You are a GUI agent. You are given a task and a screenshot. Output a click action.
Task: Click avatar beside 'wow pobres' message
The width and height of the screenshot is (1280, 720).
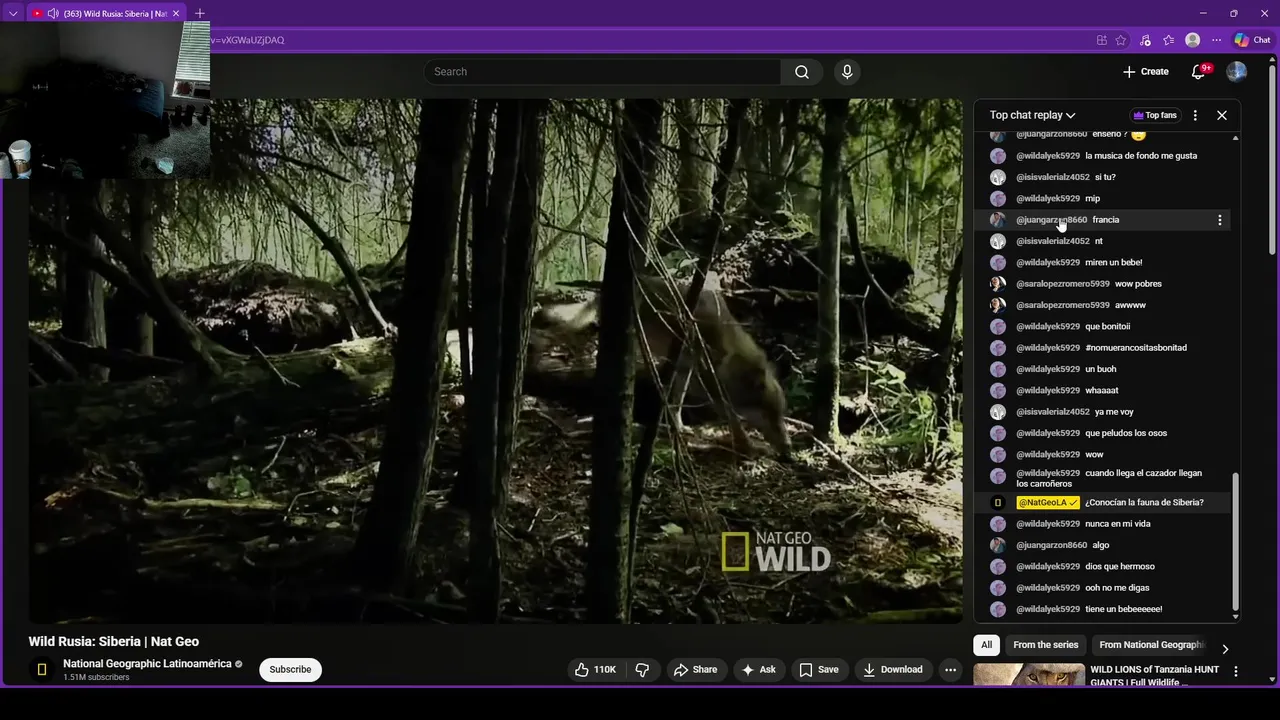[x=998, y=284]
